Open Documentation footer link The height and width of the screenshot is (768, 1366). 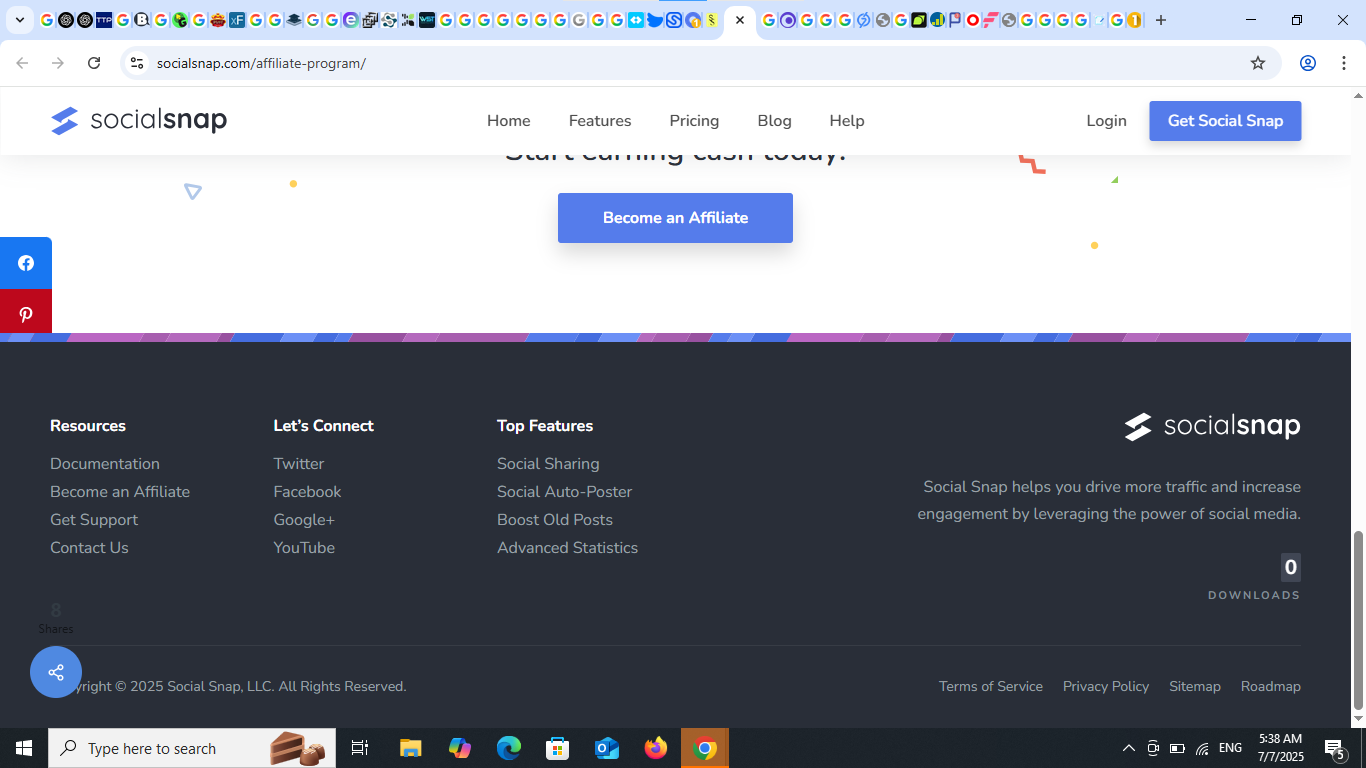pyautogui.click(x=105, y=464)
